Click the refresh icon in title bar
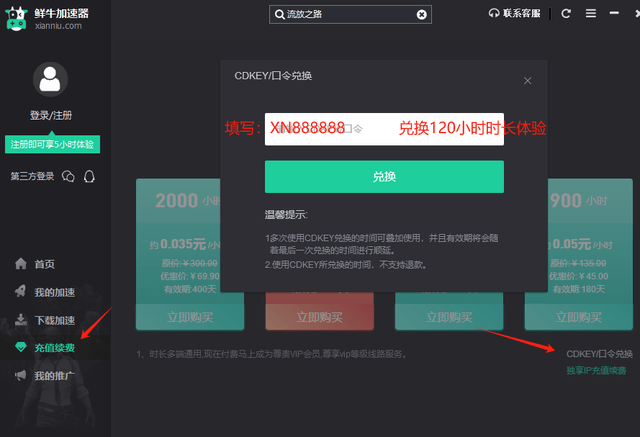Image resolution: width=640 pixels, height=437 pixels. click(566, 14)
